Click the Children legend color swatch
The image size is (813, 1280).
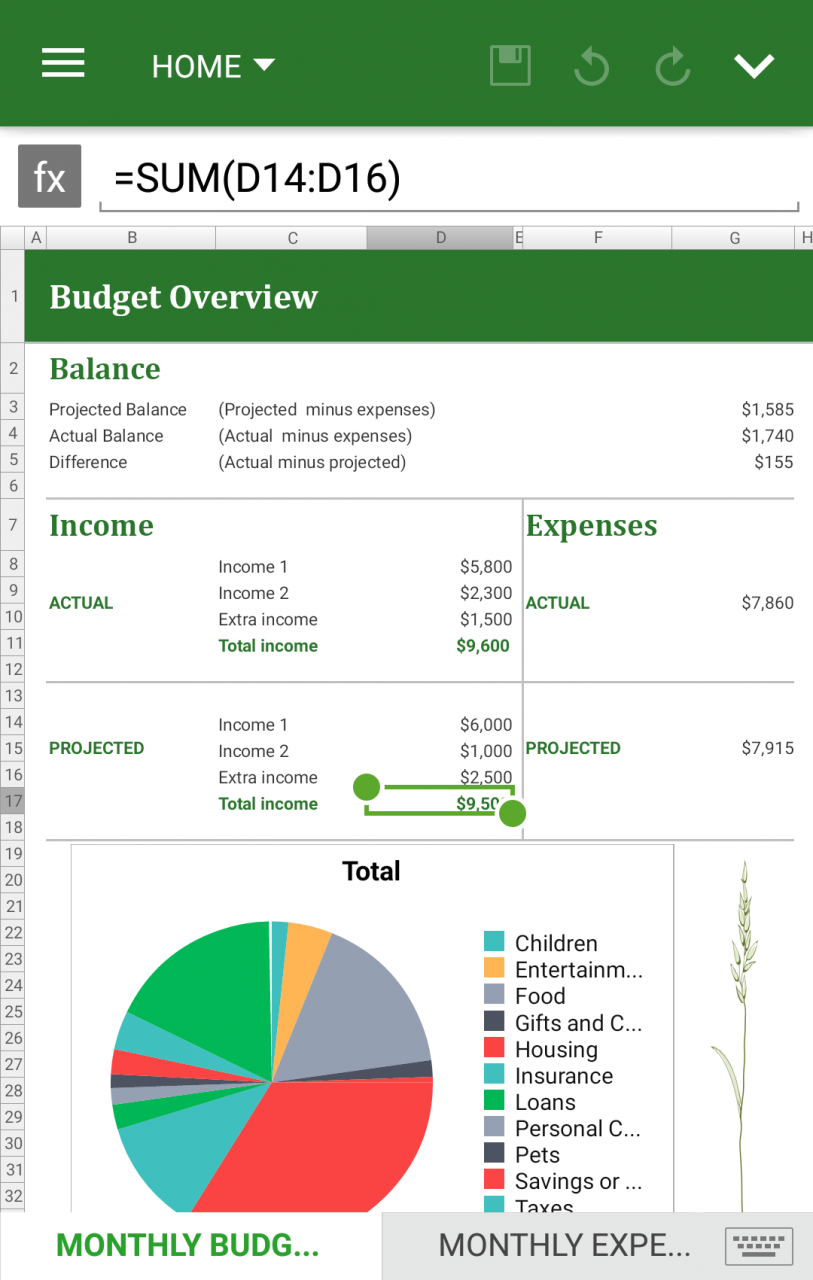[494, 942]
